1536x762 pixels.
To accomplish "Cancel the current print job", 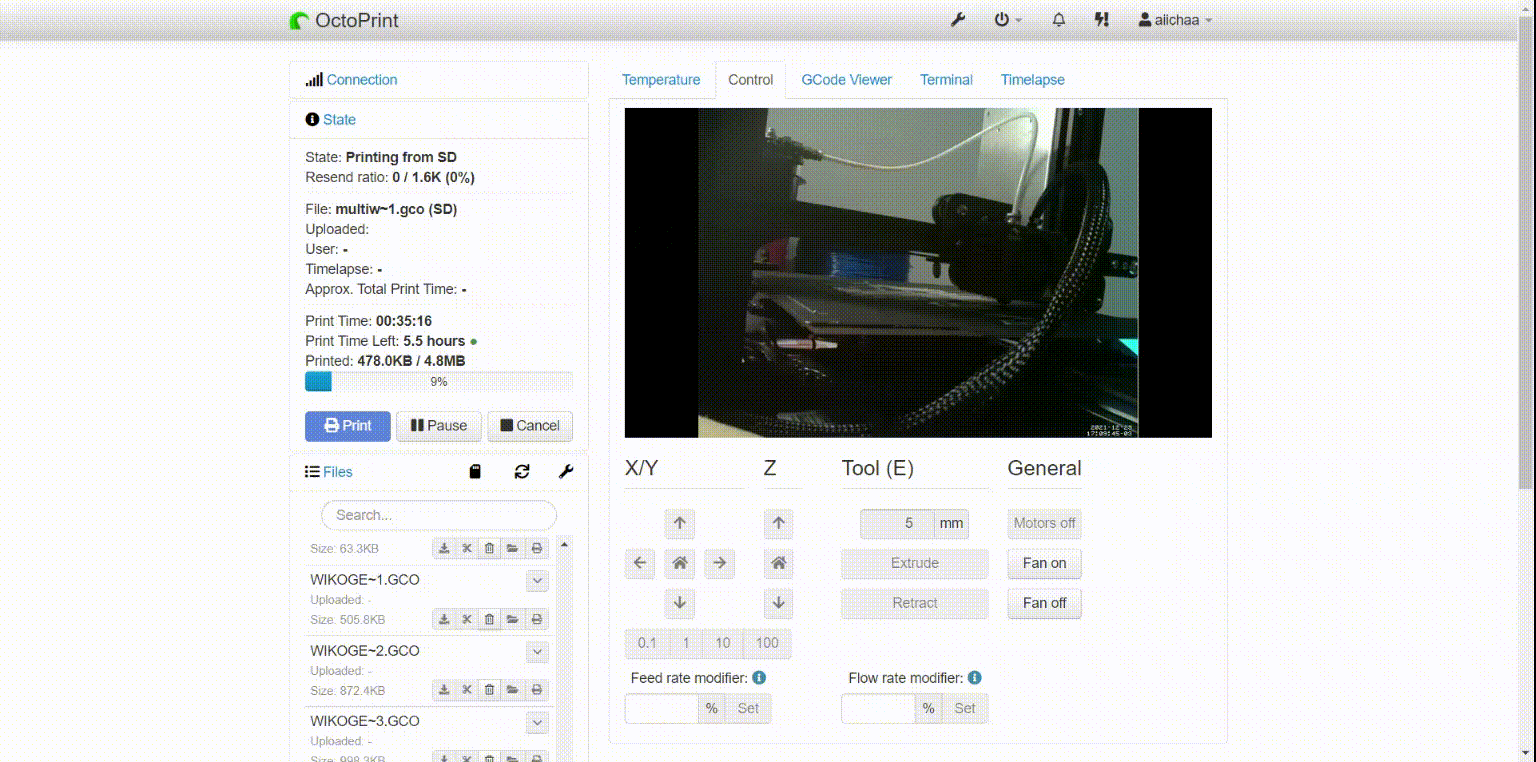I will pos(530,426).
